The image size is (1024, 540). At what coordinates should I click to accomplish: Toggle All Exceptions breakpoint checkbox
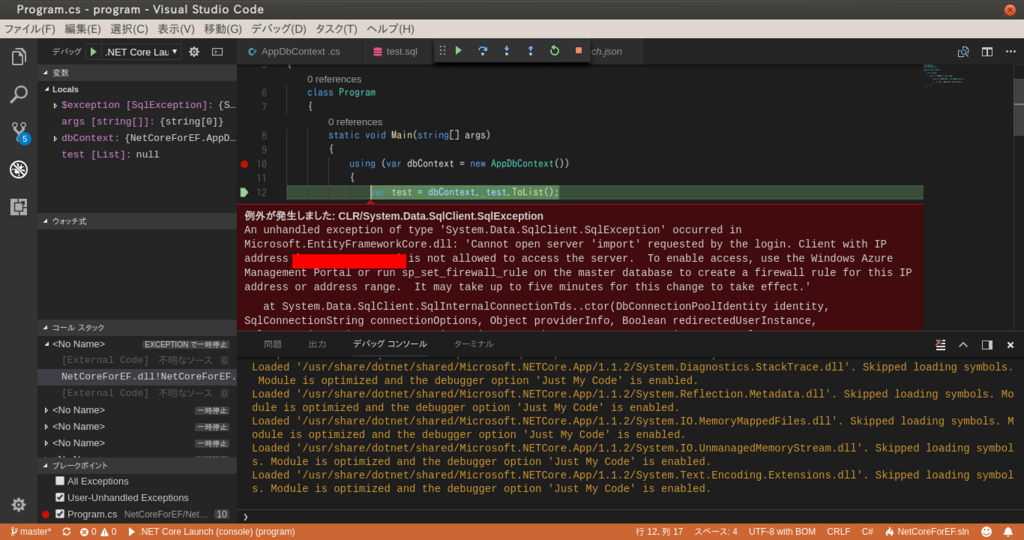click(60, 481)
